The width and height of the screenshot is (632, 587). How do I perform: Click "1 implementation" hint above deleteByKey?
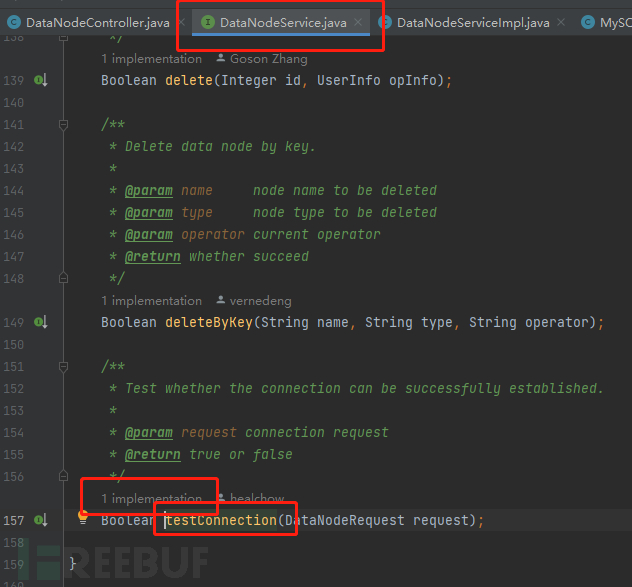coord(151,300)
